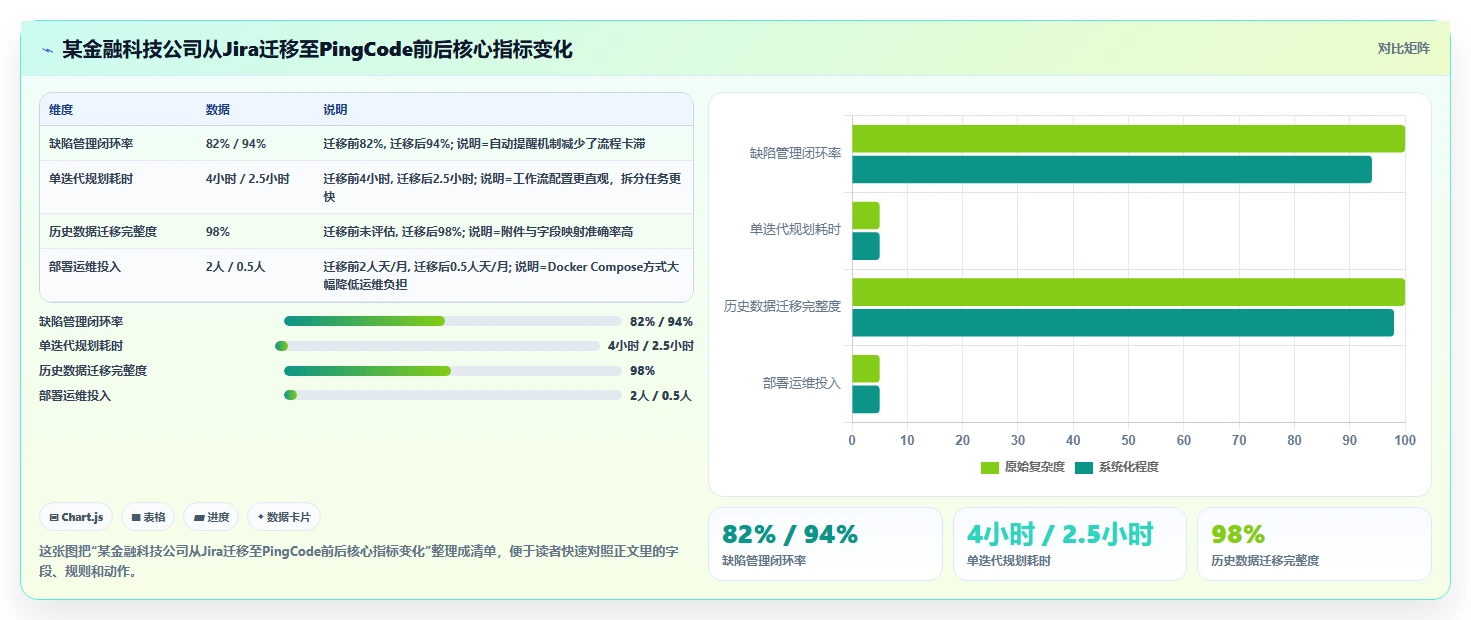Click table cell 98%
The height and width of the screenshot is (620, 1471).
point(218,231)
